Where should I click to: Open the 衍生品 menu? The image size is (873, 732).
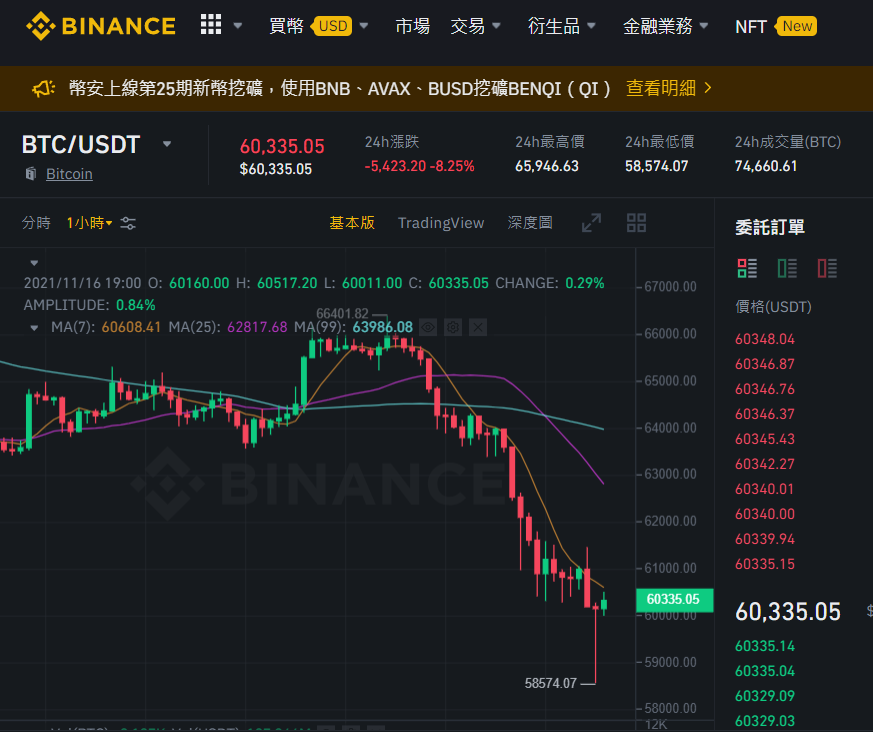click(x=554, y=26)
